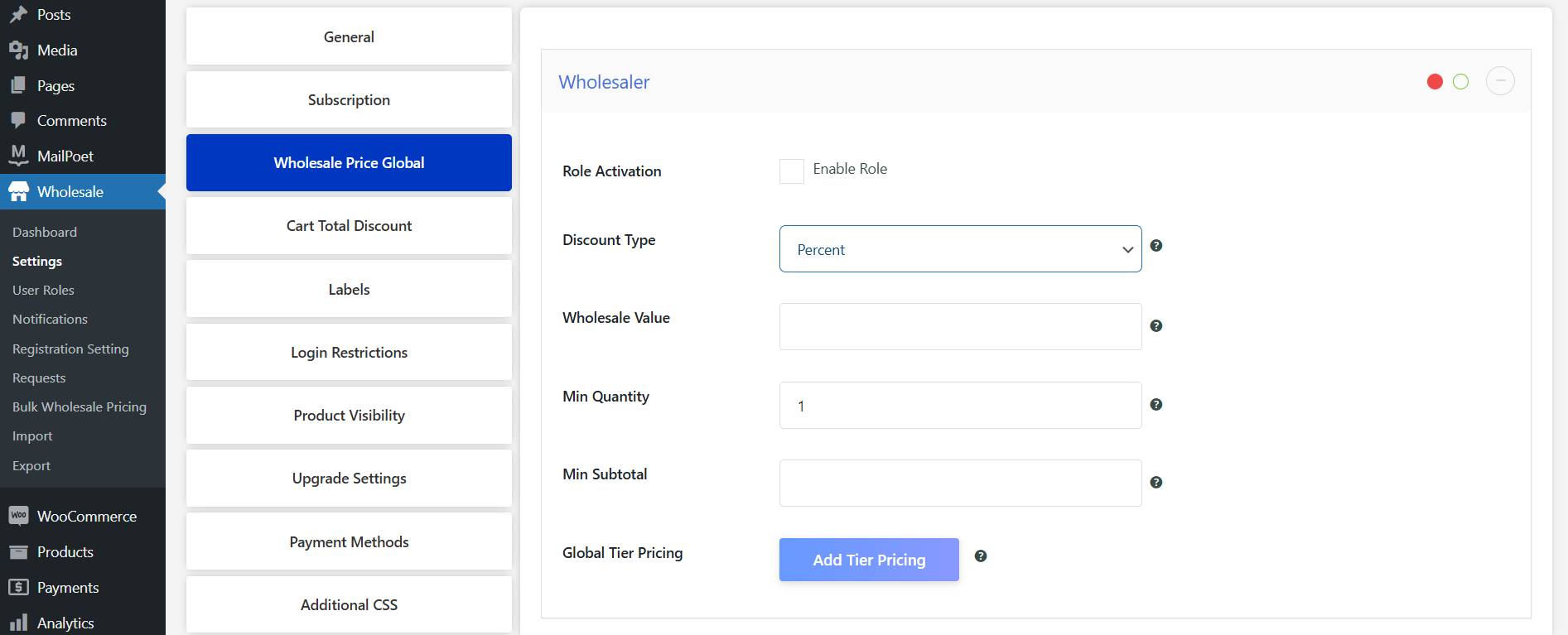Screen dimensions: 1568x635
Task: Click the Analytics menu label
Action: click(65, 623)
